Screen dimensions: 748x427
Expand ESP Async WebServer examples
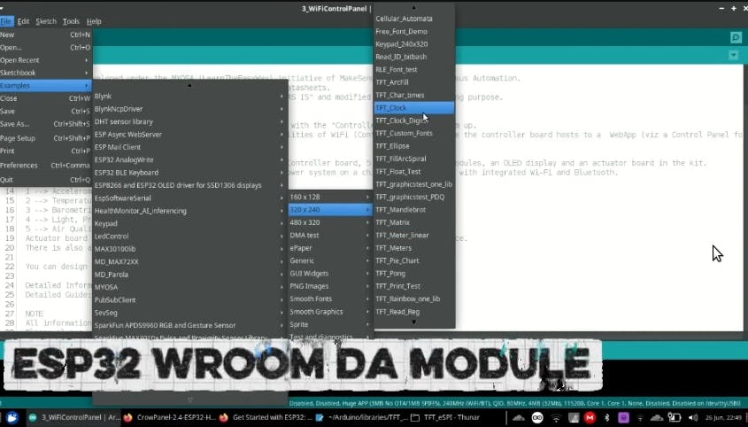coord(190,135)
